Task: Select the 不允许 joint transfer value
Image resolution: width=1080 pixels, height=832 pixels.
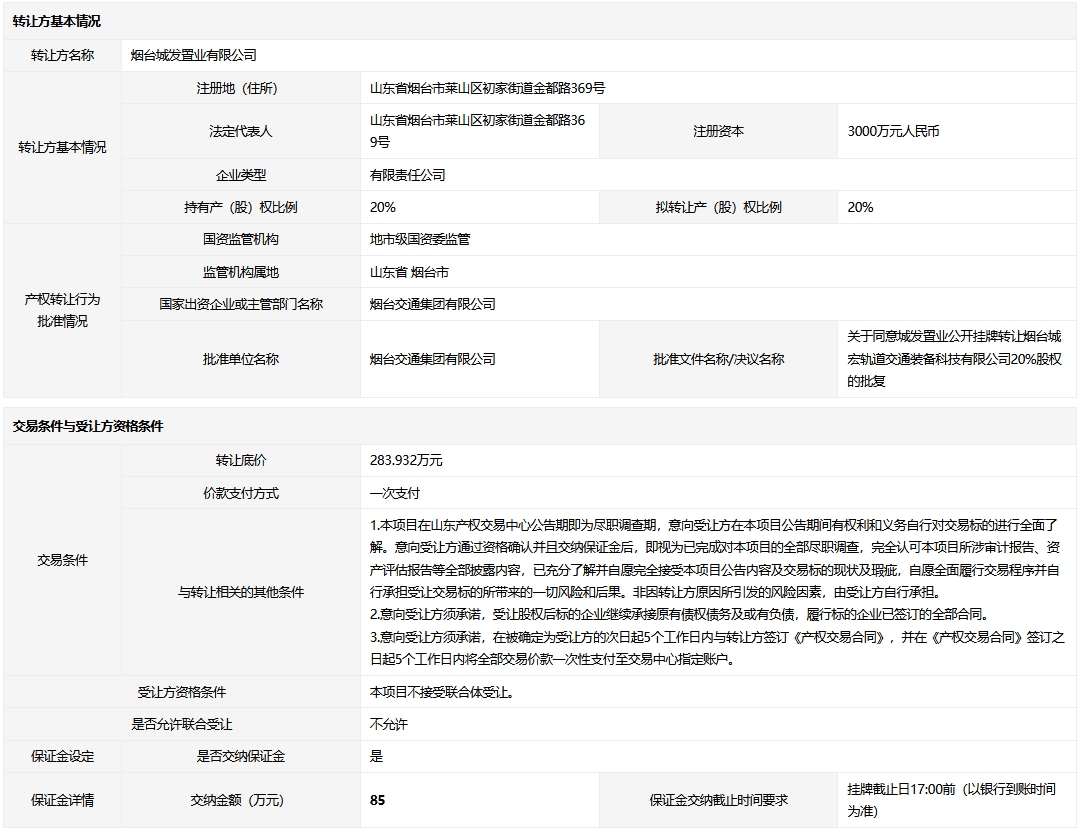Action: (389, 724)
